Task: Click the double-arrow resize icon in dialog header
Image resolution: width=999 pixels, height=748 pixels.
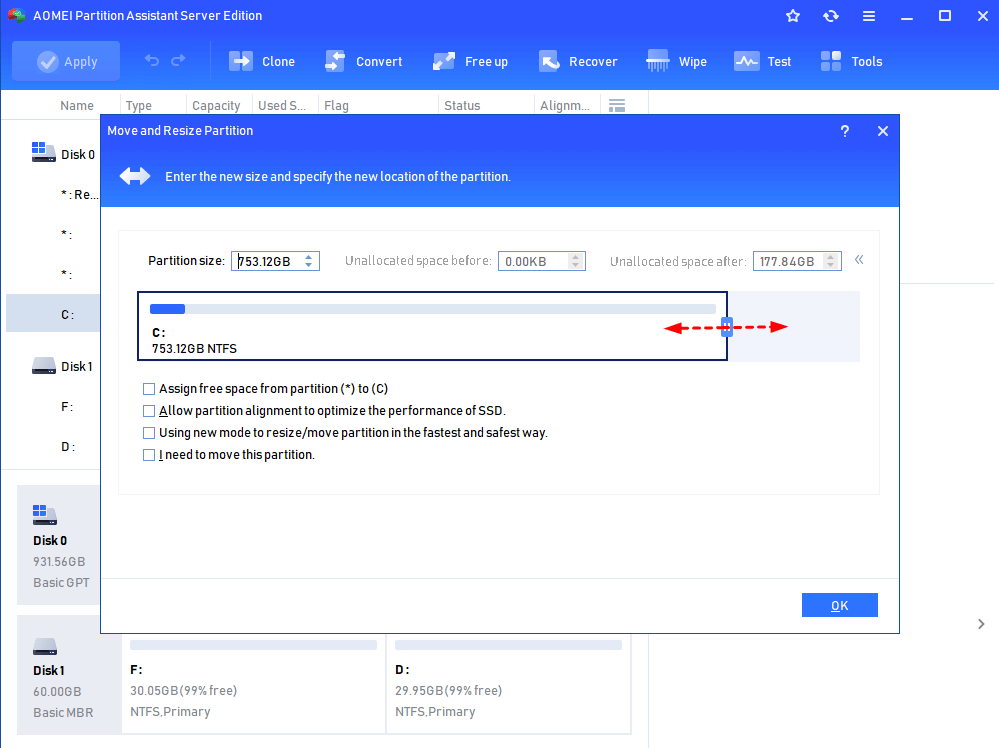Action: pyautogui.click(x=135, y=176)
